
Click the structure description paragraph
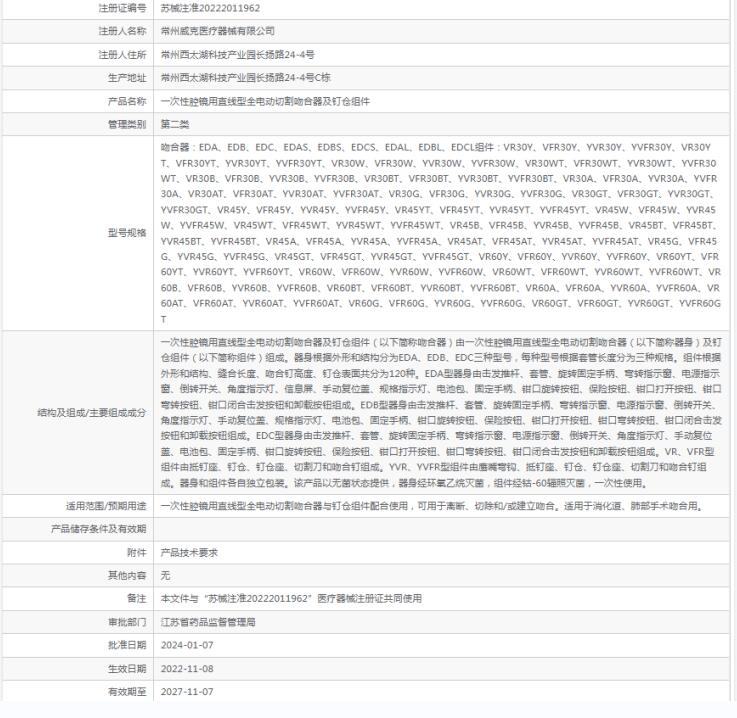coord(441,413)
